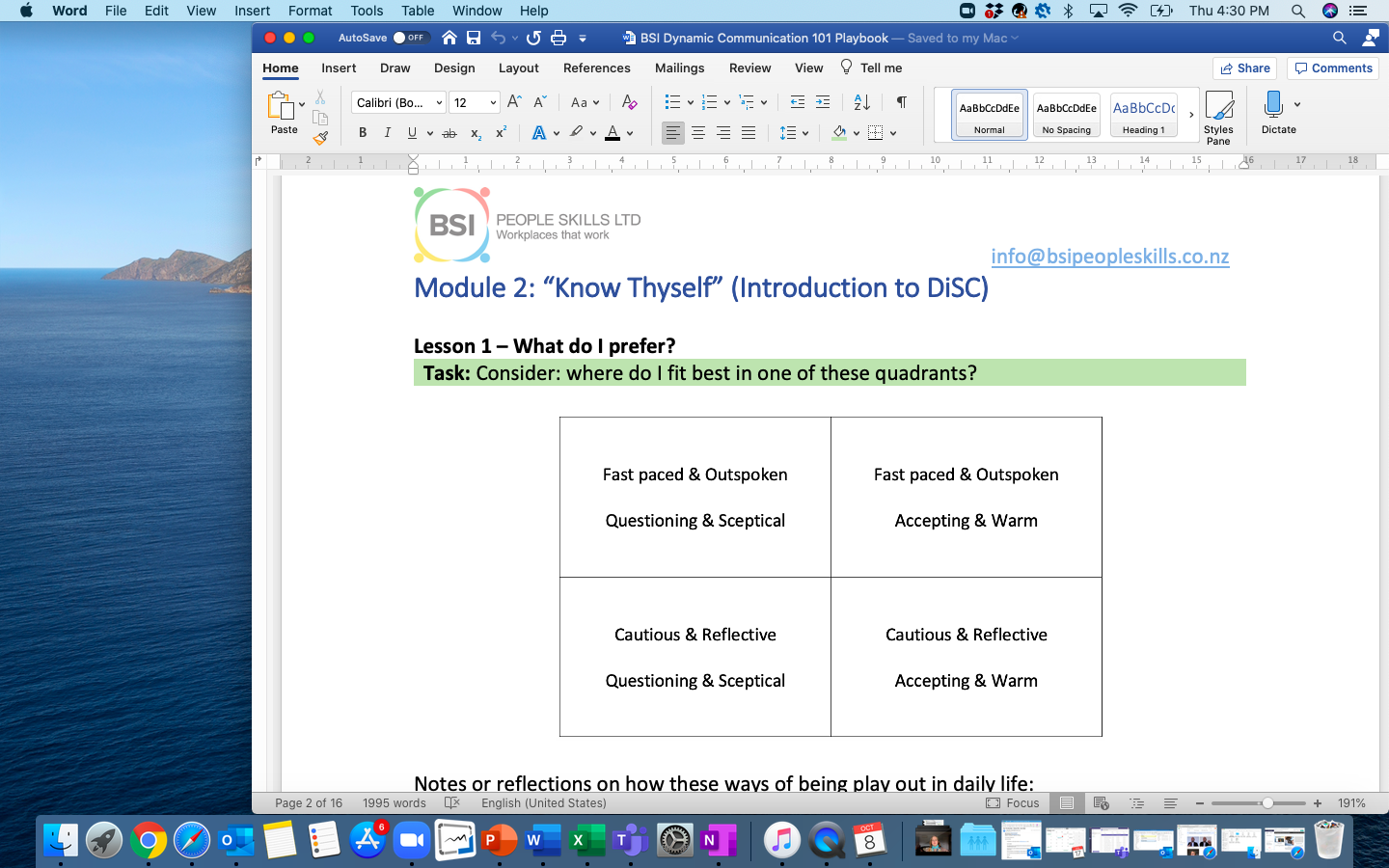Apply Underline formatting
This screenshot has width=1389, height=868.
click(x=412, y=133)
